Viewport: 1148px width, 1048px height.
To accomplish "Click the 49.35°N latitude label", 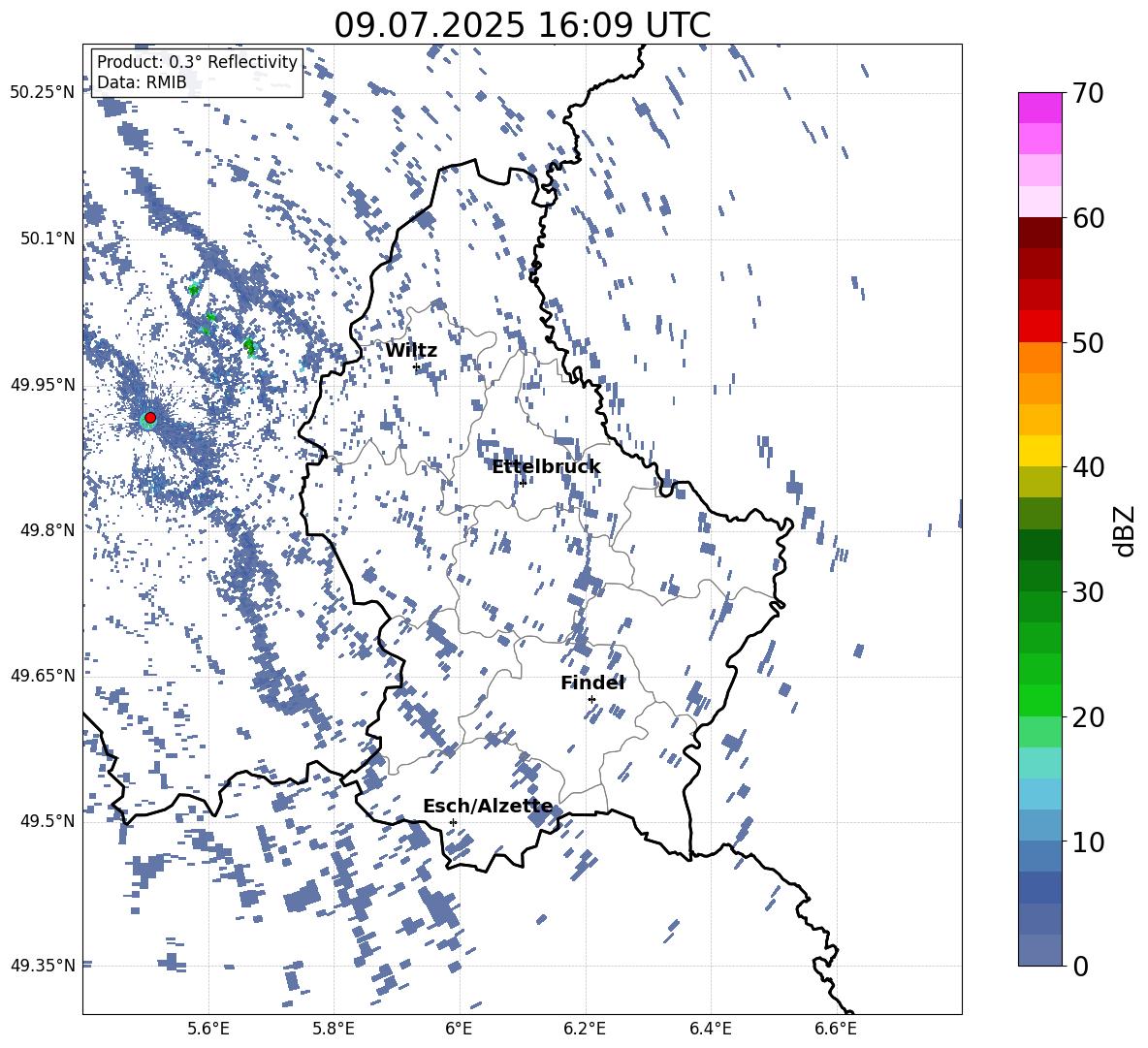I will (43, 966).
